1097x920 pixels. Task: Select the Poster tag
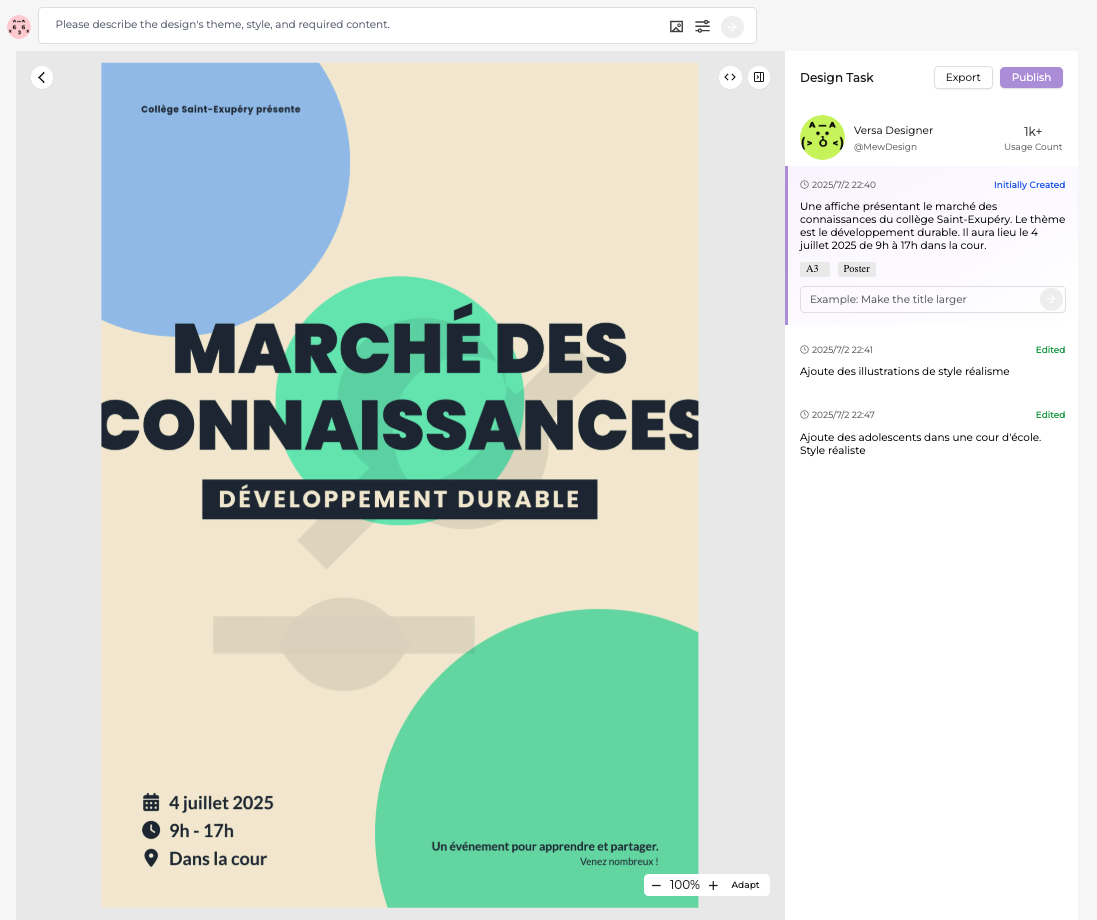[x=856, y=269]
